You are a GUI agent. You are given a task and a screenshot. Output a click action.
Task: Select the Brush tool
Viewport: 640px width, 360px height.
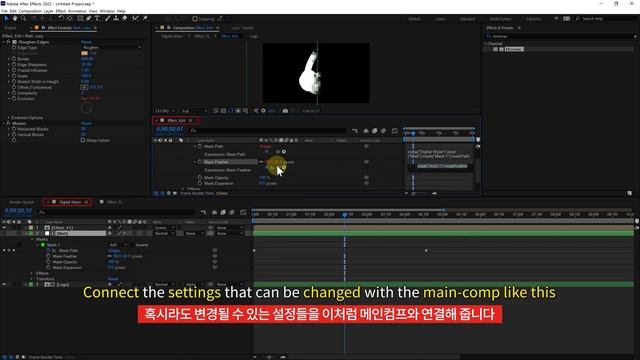(x=107, y=18)
